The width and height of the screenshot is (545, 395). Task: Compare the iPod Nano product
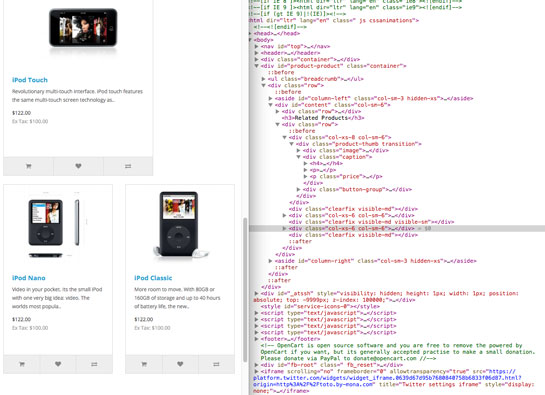point(94,364)
